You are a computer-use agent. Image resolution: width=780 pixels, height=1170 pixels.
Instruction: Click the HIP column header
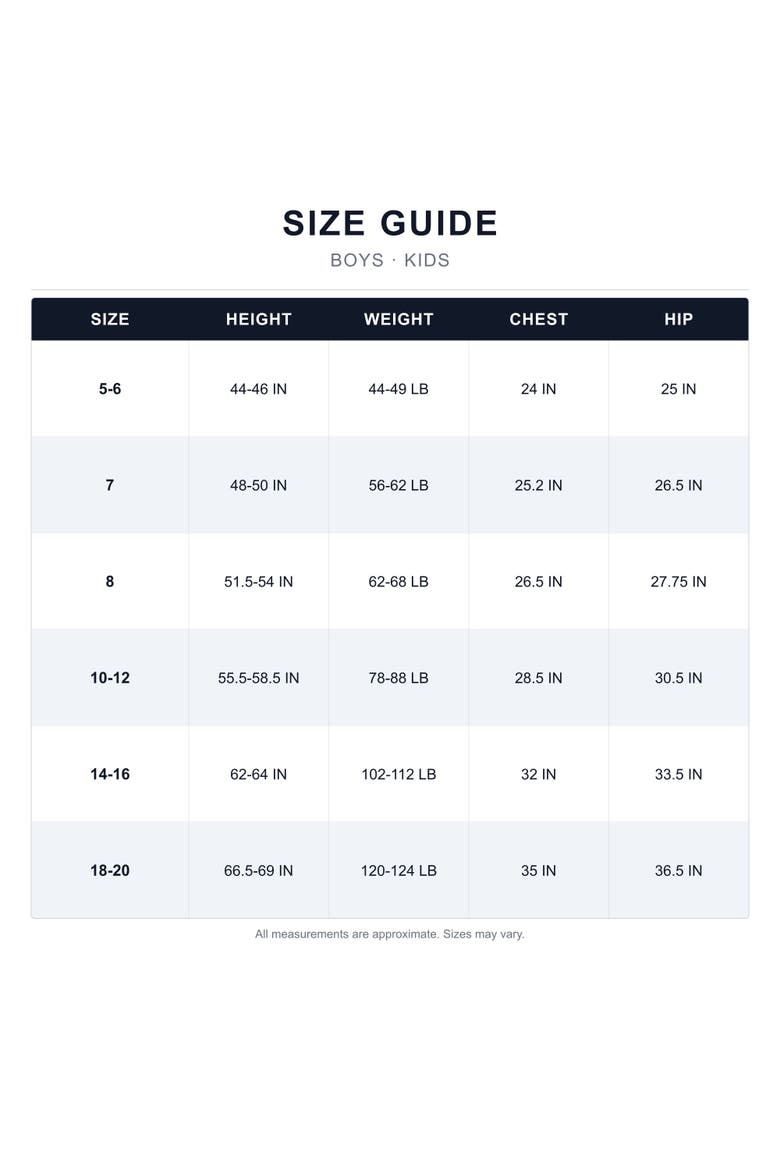678,319
